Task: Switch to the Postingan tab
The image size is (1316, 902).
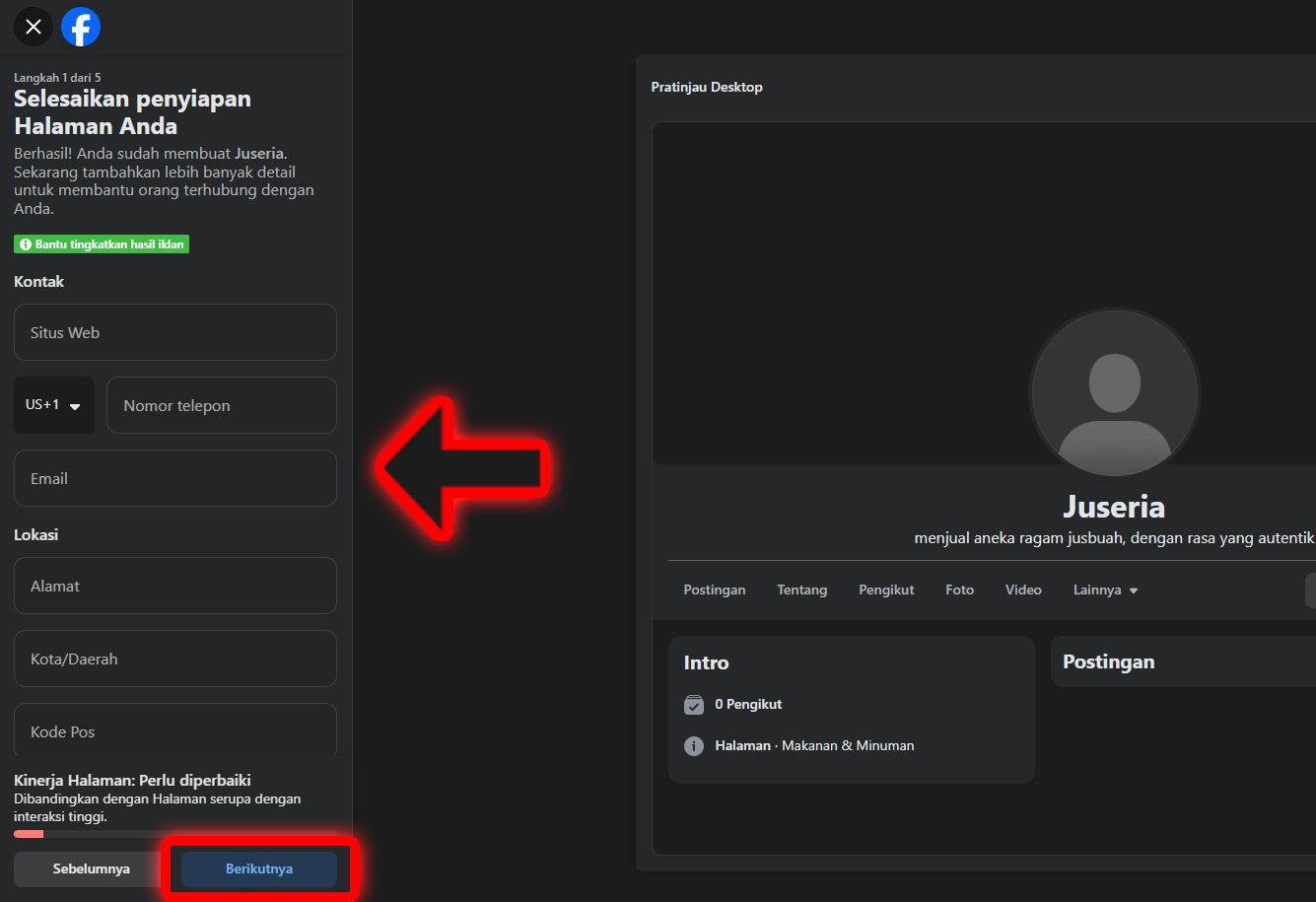Action: pos(714,590)
